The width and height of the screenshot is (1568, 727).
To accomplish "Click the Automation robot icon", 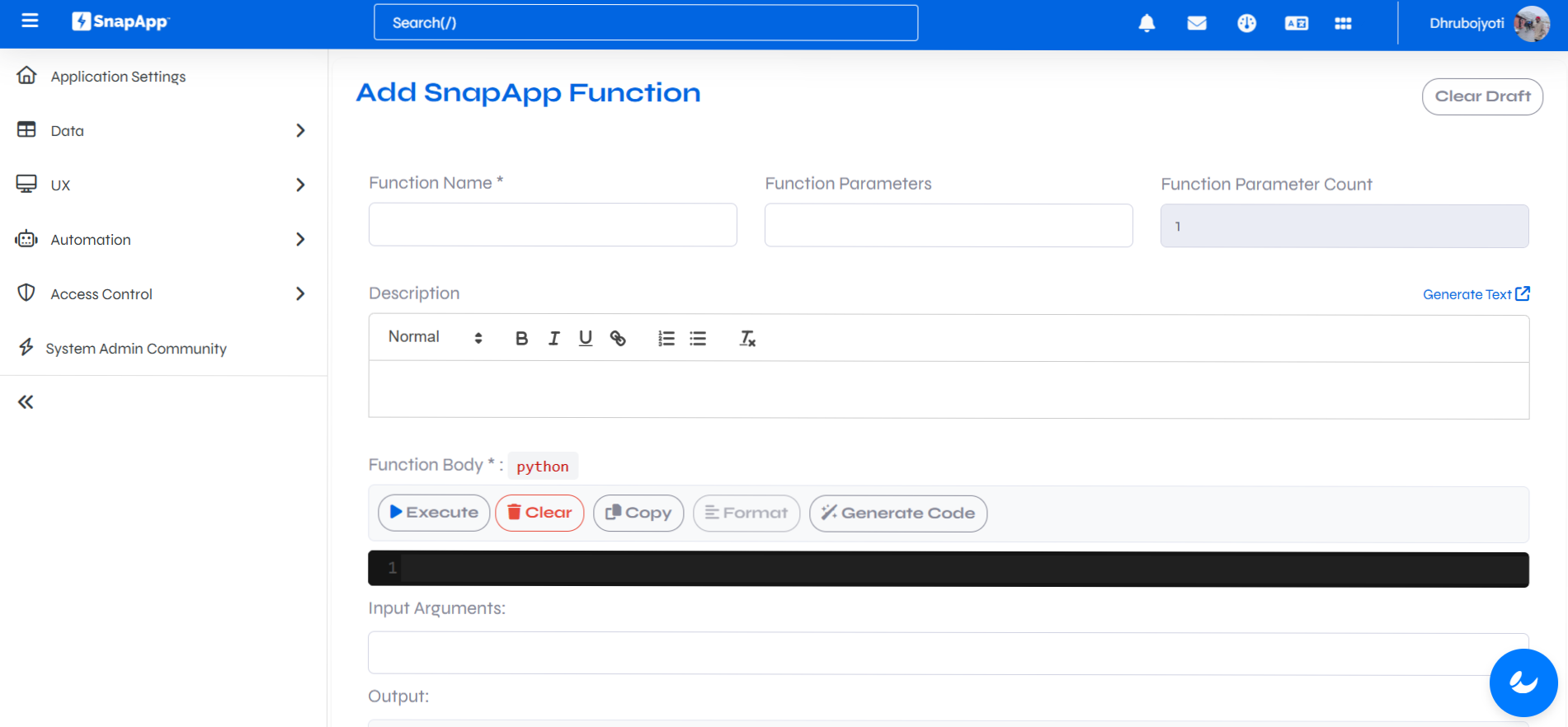I will point(26,239).
